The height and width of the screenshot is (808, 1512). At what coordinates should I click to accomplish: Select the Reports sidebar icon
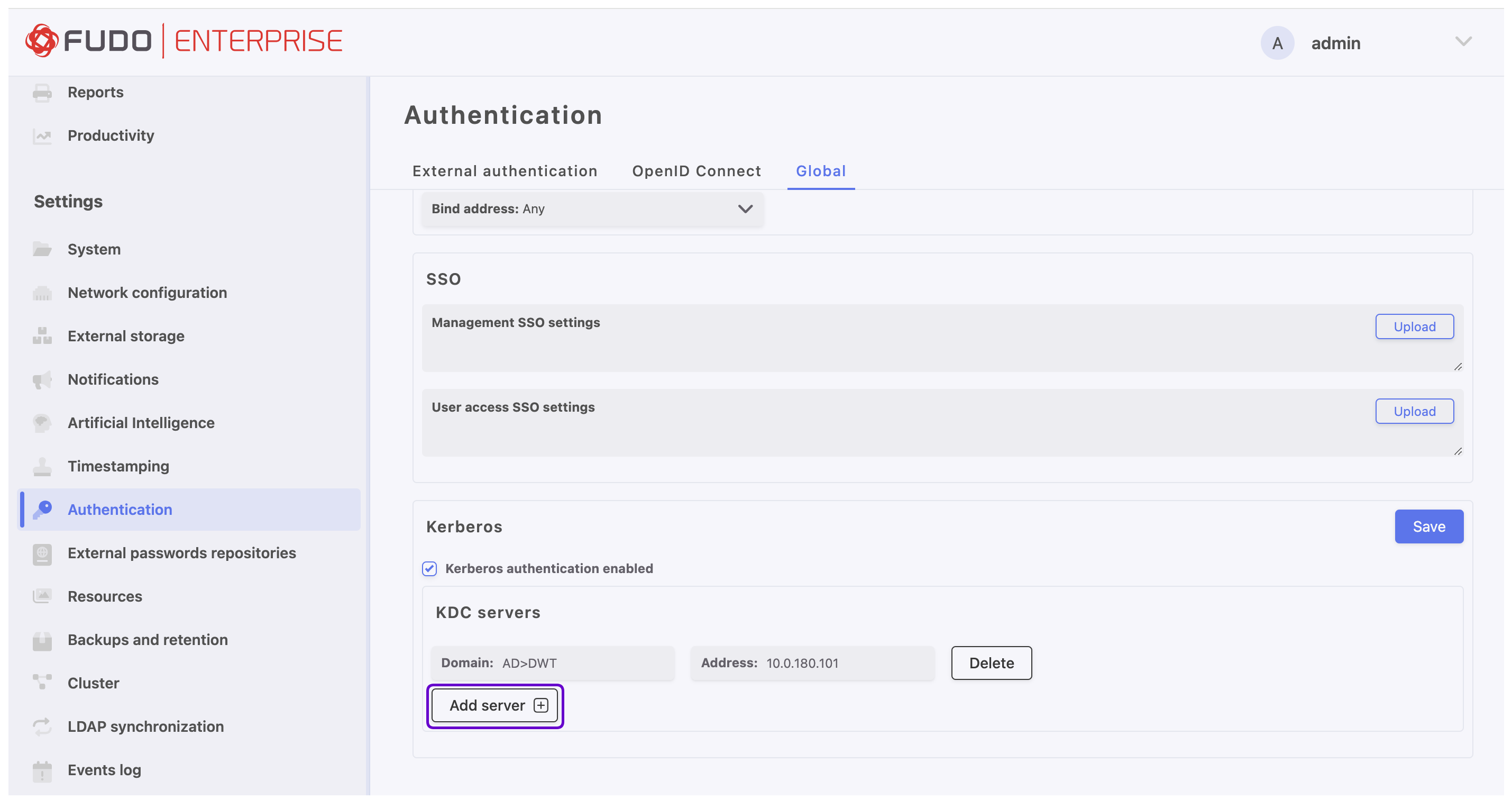[x=42, y=92]
